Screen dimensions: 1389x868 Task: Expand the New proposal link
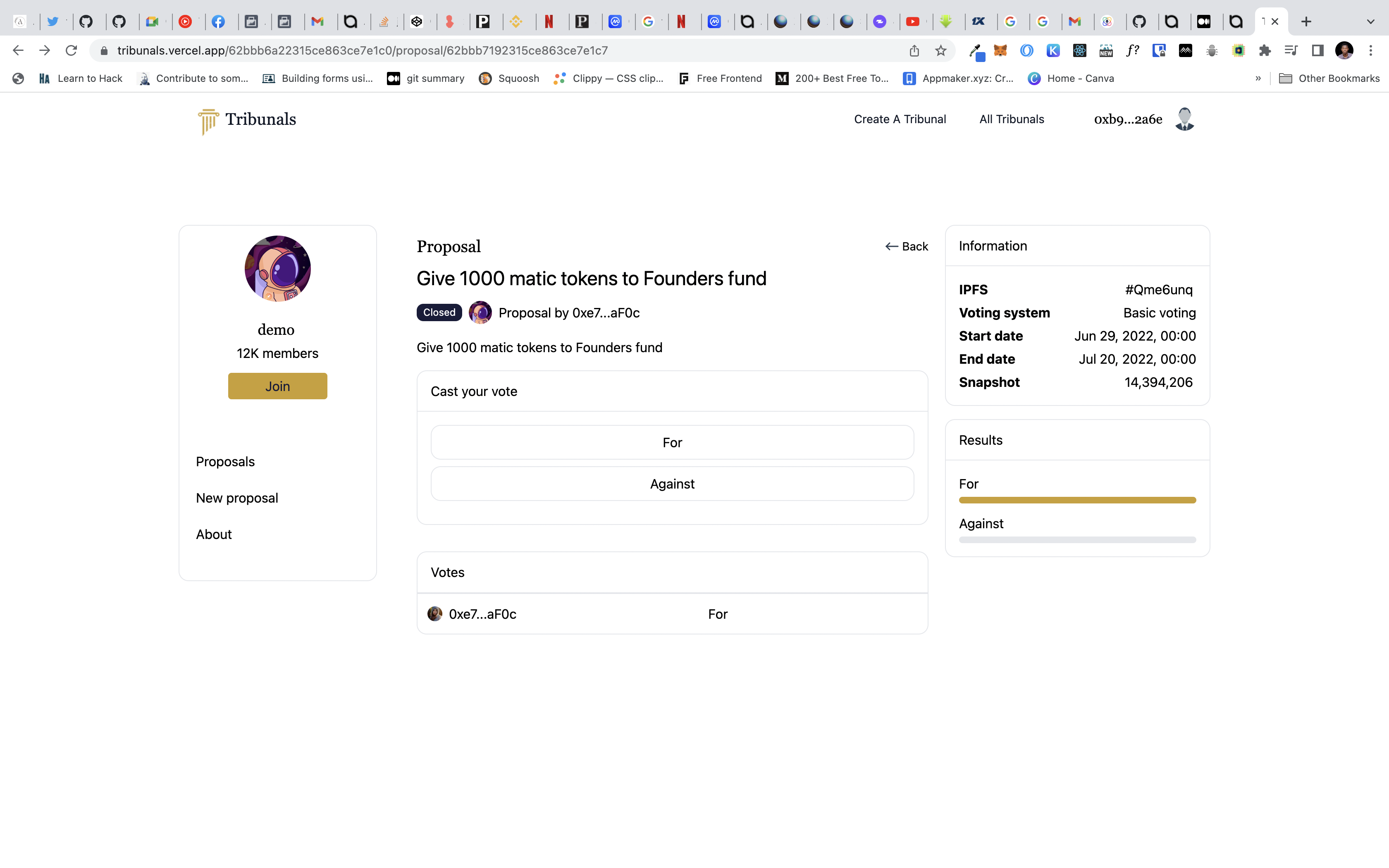[236, 497]
